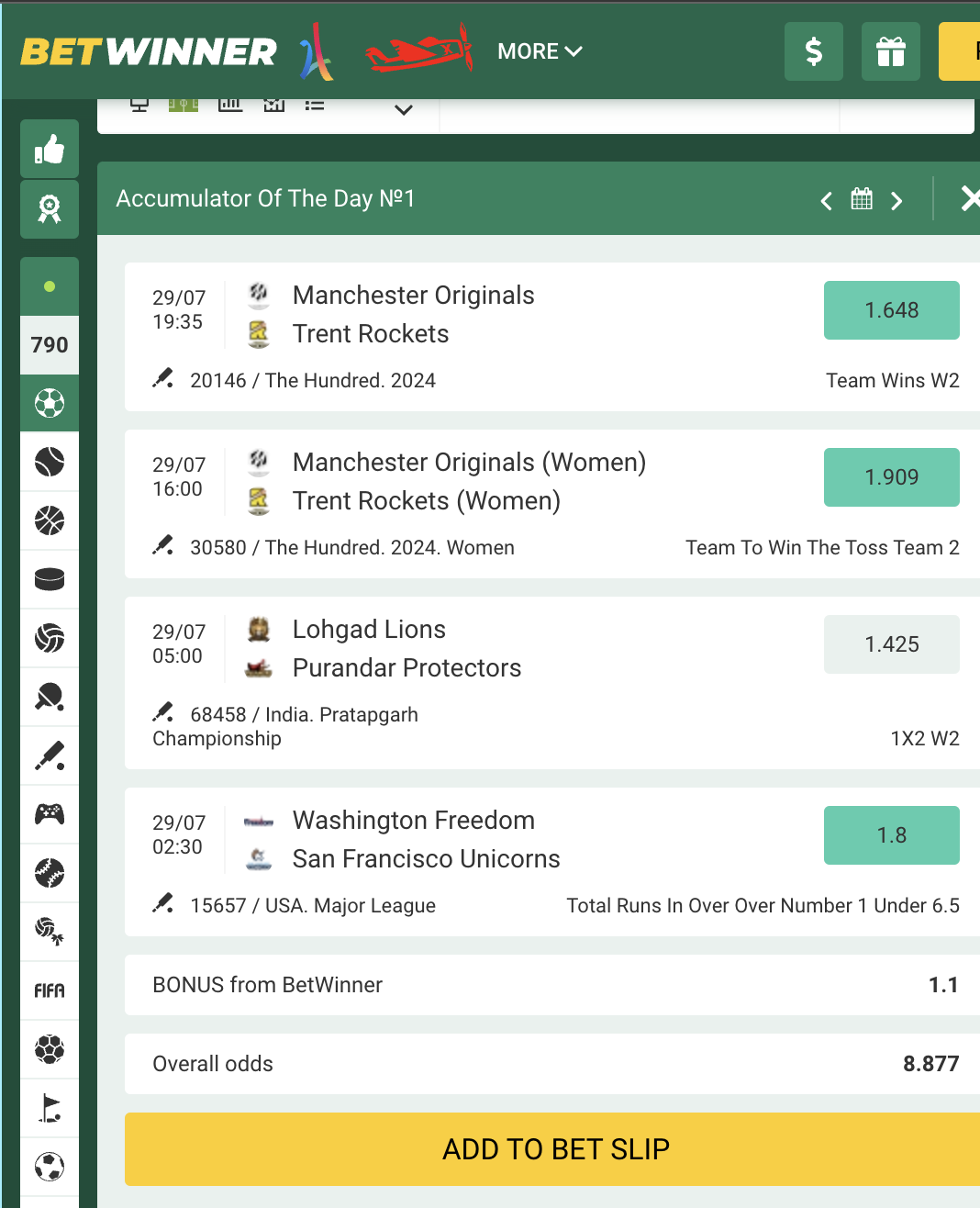The height and width of the screenshot is (1208, 980).
Task: Open esports gamepad icon in sidebar
Action: [x=50, y=814]
